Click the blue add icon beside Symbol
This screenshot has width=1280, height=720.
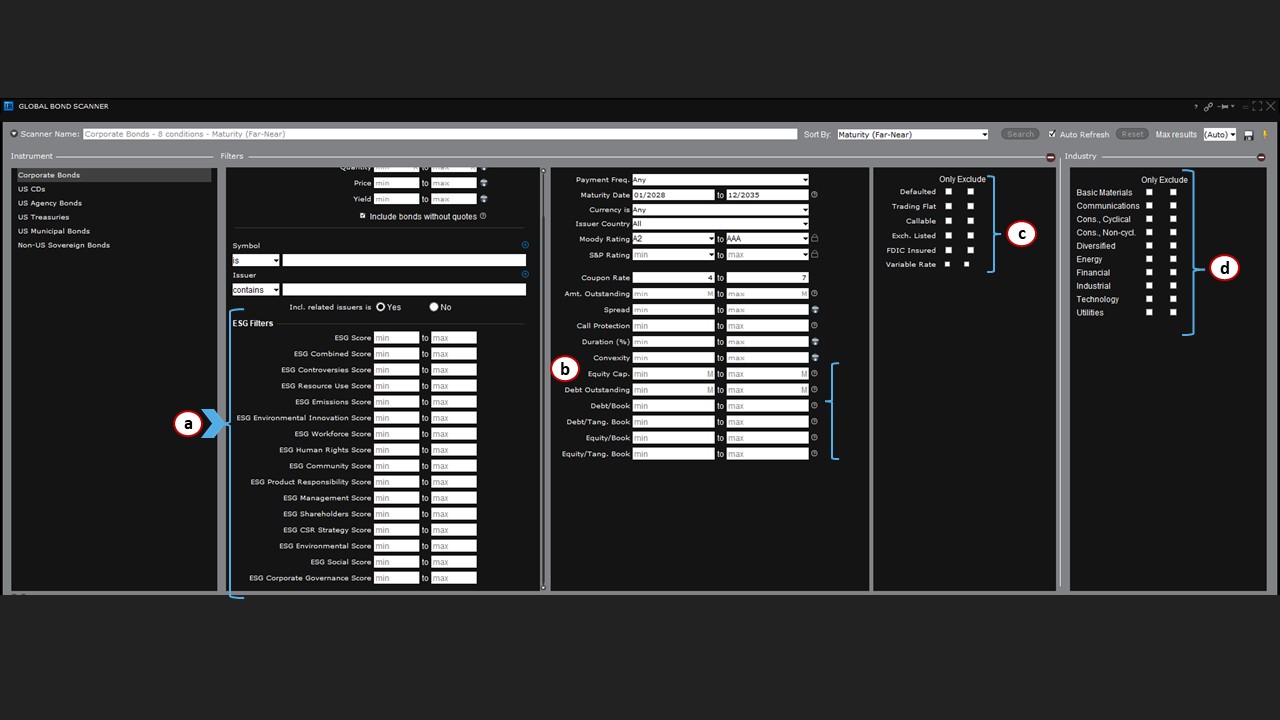tap(525, 245)
